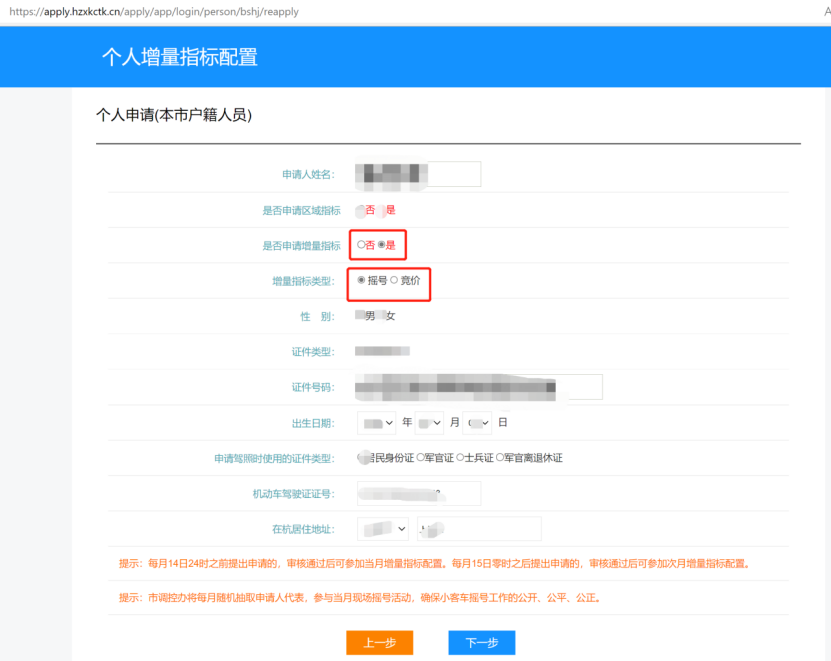Open the birth month dropdown
Image resolution: width=831 pixels, height=661 pixels.
pyautogui.click(x=429, y=423)
